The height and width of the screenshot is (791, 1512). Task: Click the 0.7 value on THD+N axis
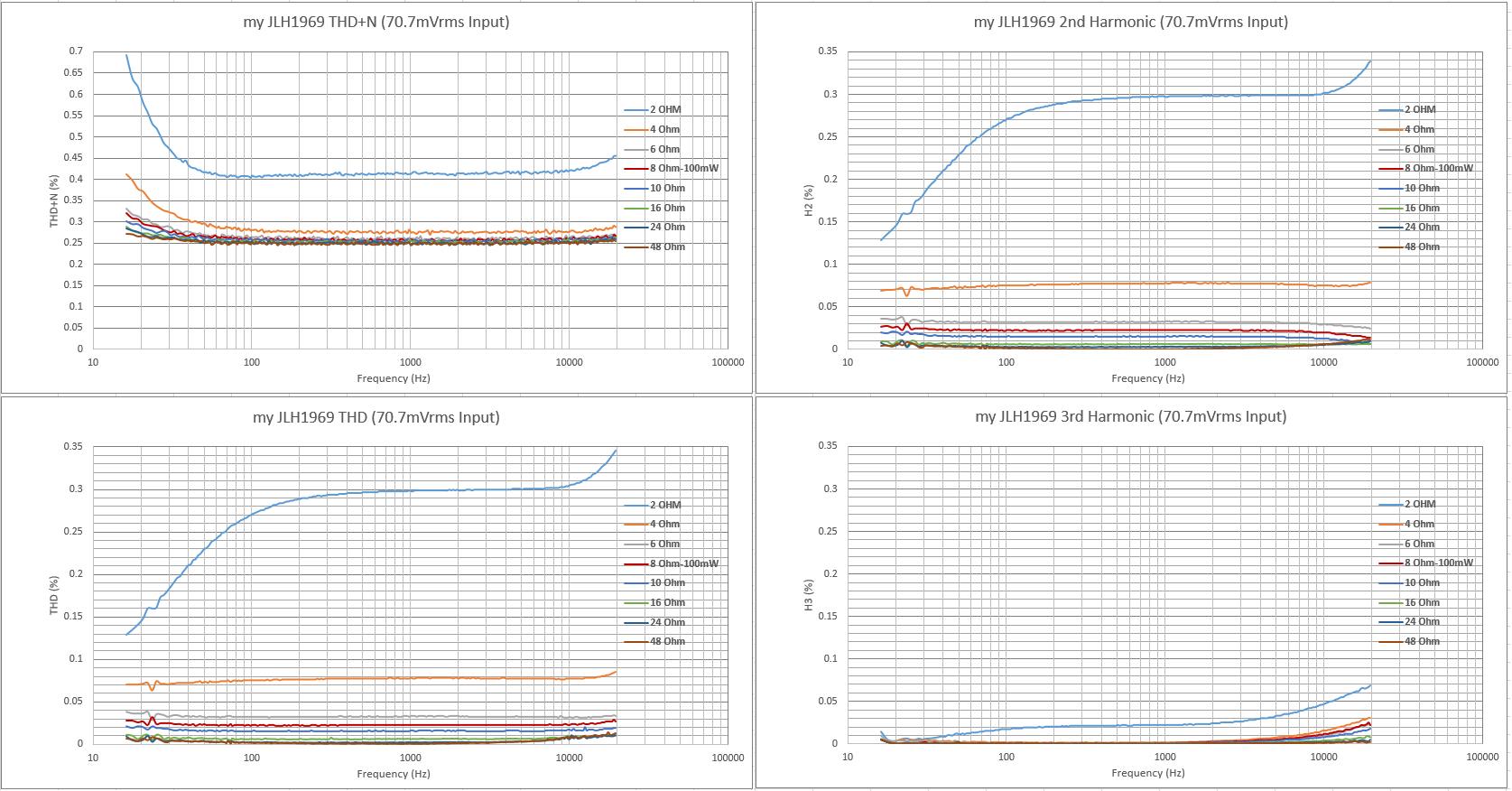pyautogui.click(x=76, y=51)
